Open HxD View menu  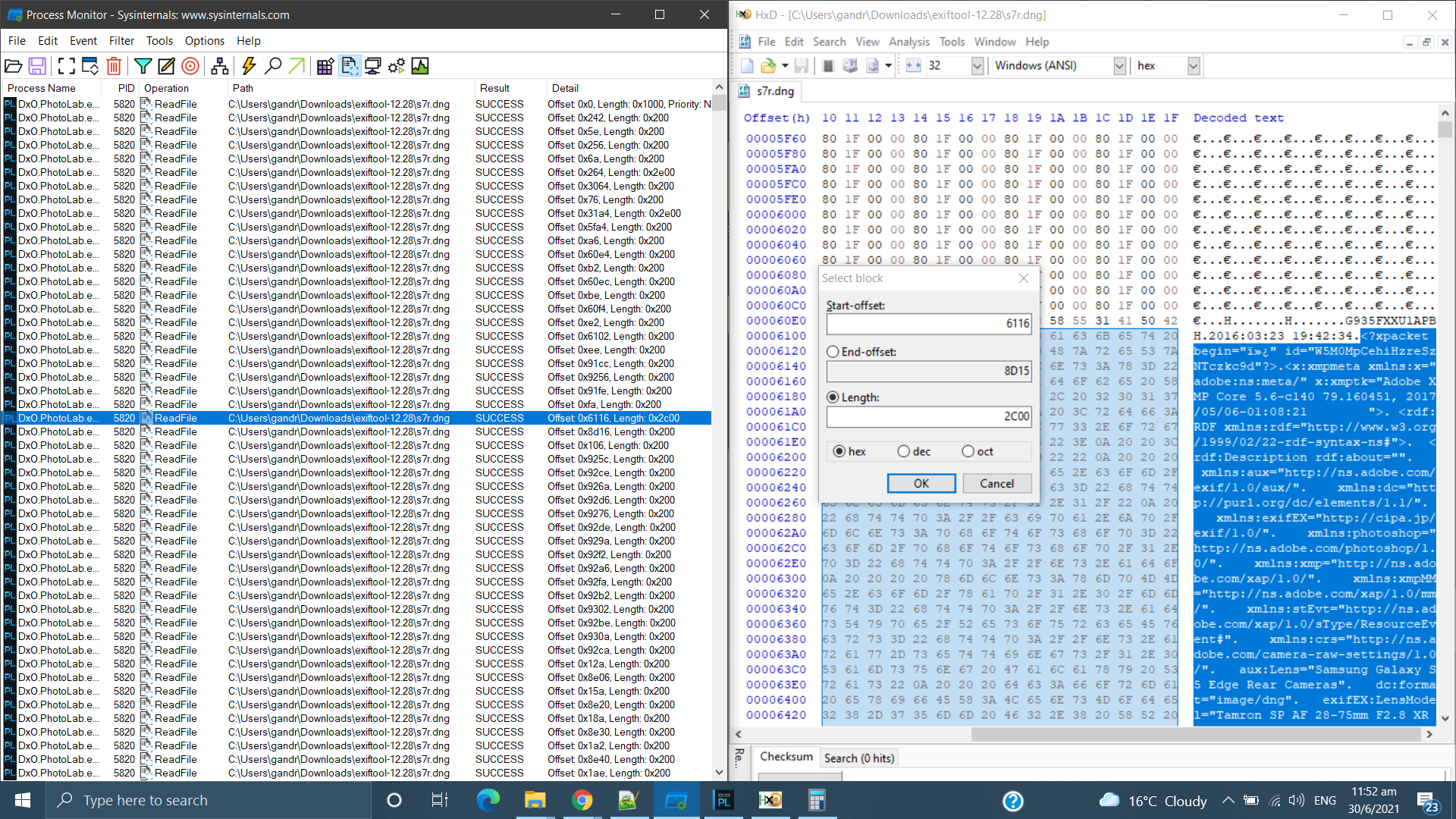867,42
